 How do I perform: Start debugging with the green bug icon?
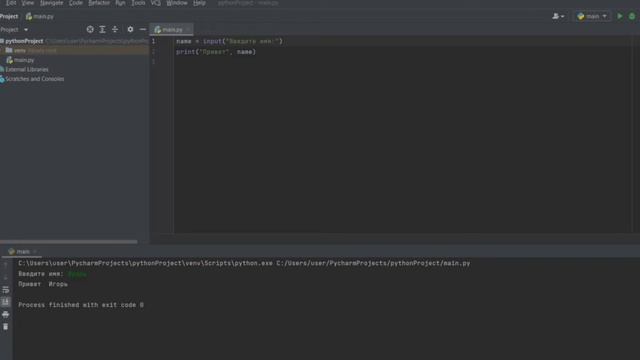[x=632, y=16]
